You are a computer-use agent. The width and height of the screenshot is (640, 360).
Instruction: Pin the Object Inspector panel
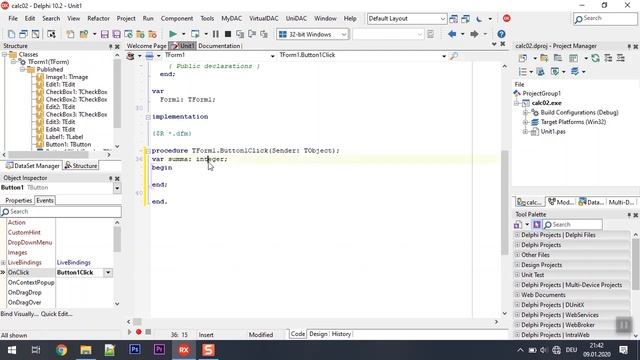click(110, 178)
